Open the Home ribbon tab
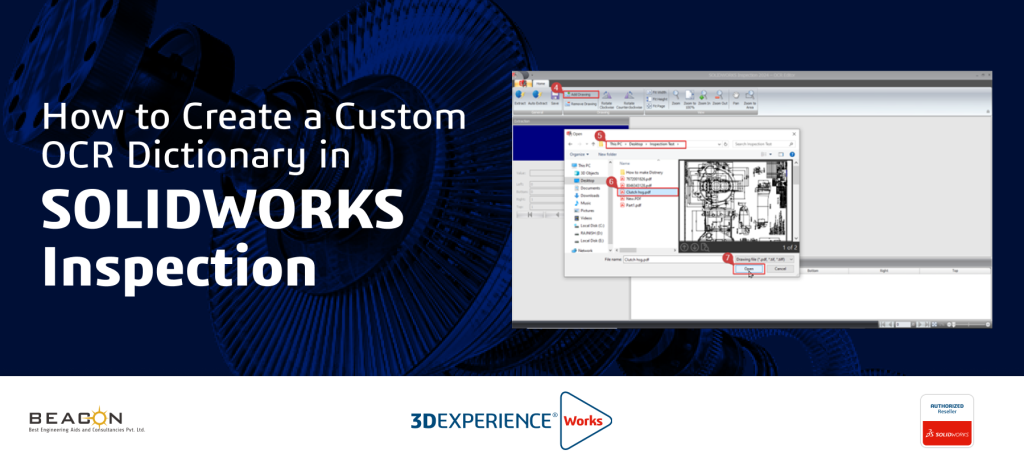Screen dimensions: 1024x466 pyautogui.click(x=541, y=84)
